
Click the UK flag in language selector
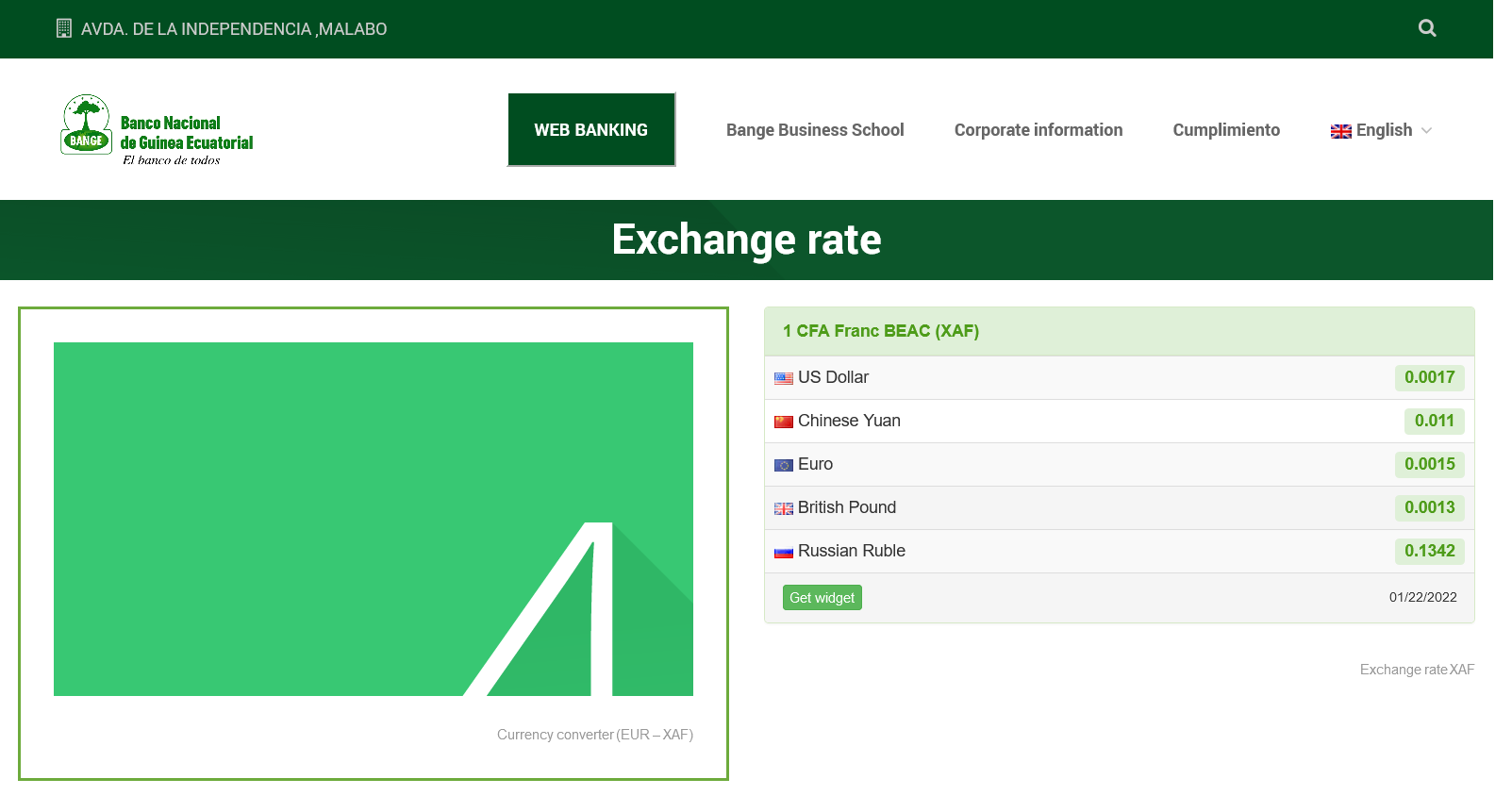1340,131
